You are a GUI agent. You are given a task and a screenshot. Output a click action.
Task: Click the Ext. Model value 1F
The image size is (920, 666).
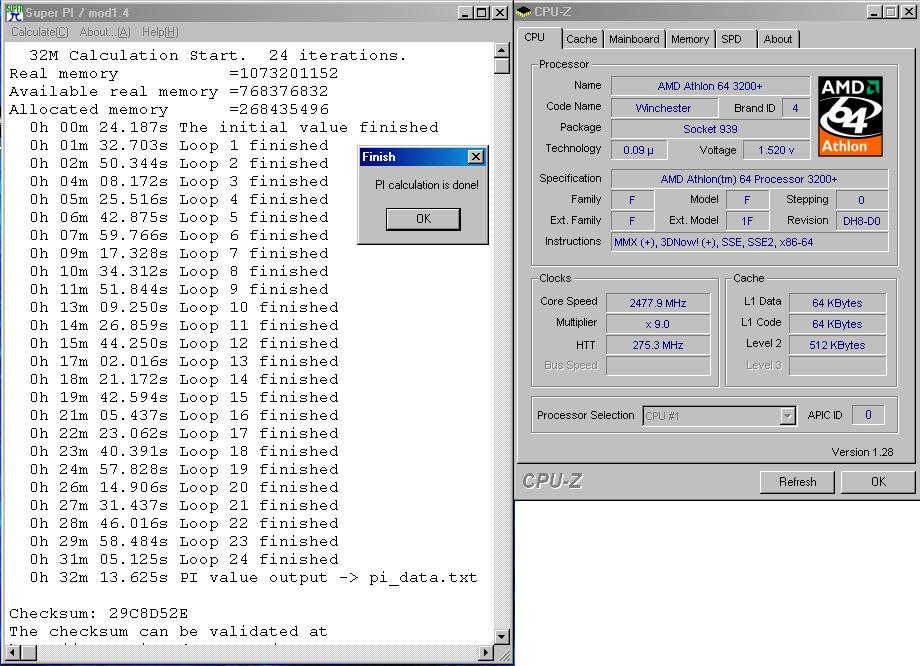tap(747, 221)
